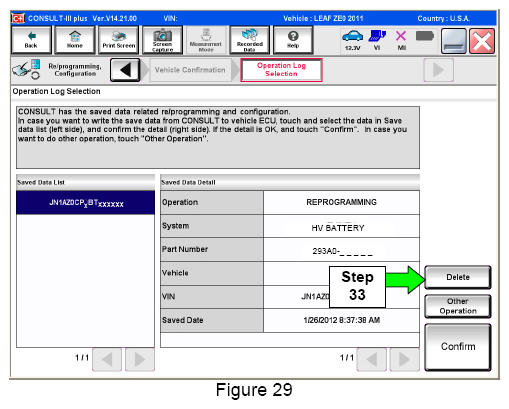
Task: Click Saved Data Detail previous page arrow
Action: [x=371, y=359]
